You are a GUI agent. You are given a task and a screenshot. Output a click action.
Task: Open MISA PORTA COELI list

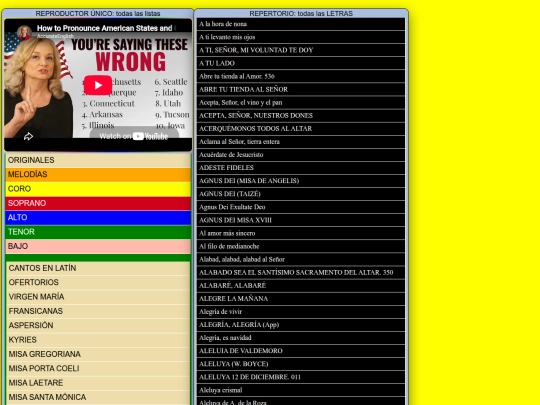coord(98,368)
